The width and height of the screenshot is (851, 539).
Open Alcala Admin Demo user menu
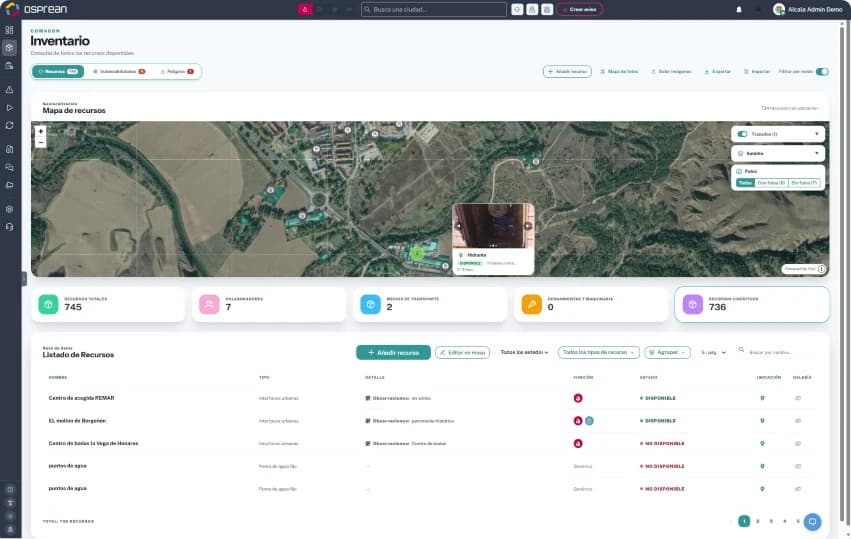[x=808, y=9]
